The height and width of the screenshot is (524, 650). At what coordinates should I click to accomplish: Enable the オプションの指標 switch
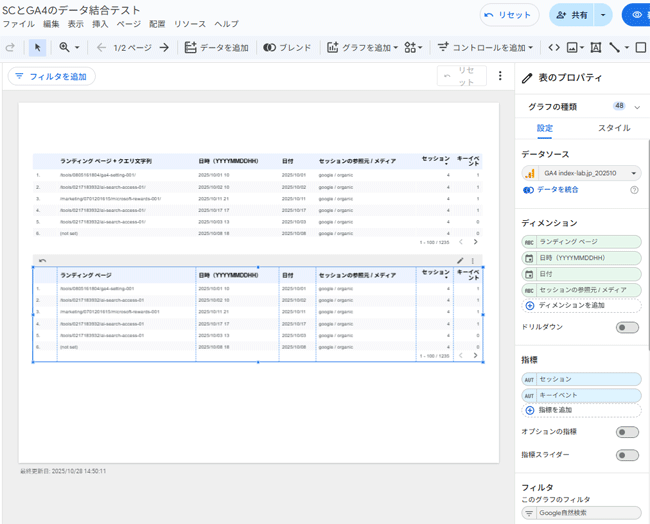tap(627, 432)
